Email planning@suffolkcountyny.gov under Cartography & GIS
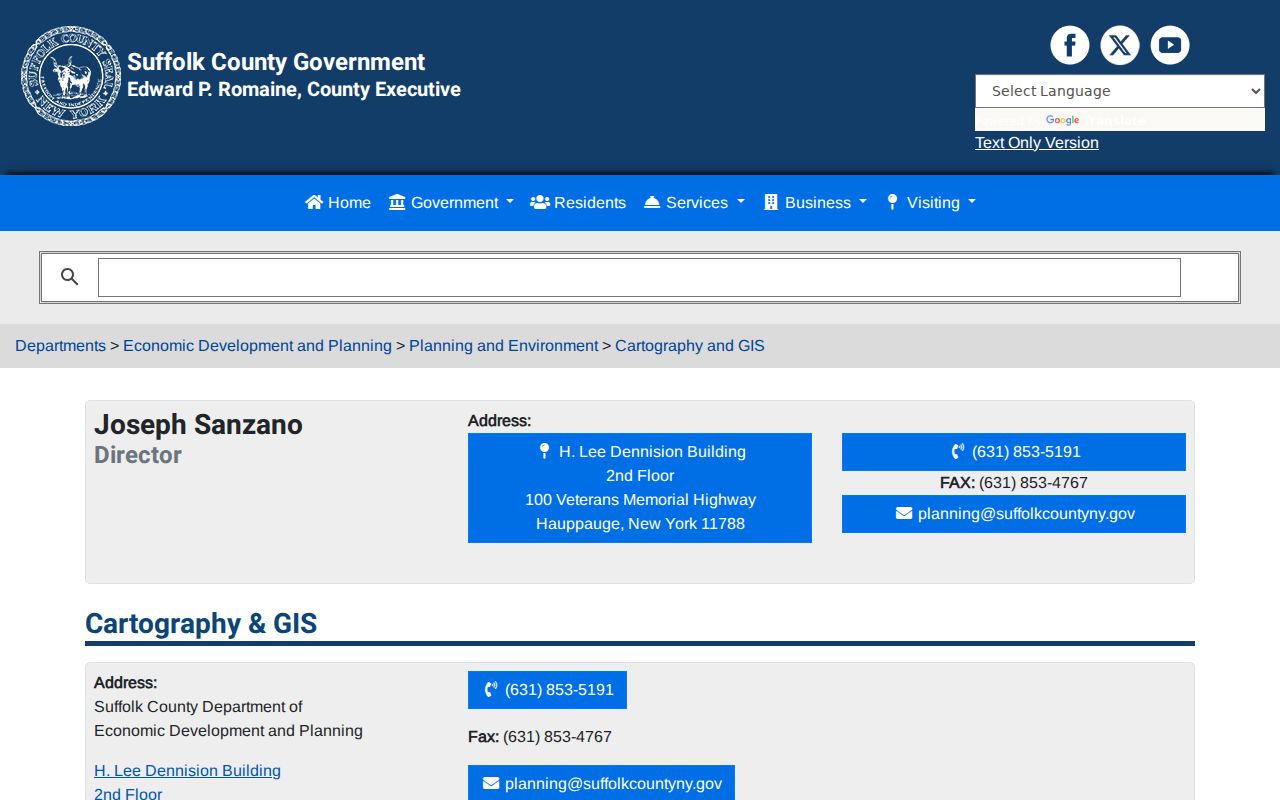 [601, 784]
